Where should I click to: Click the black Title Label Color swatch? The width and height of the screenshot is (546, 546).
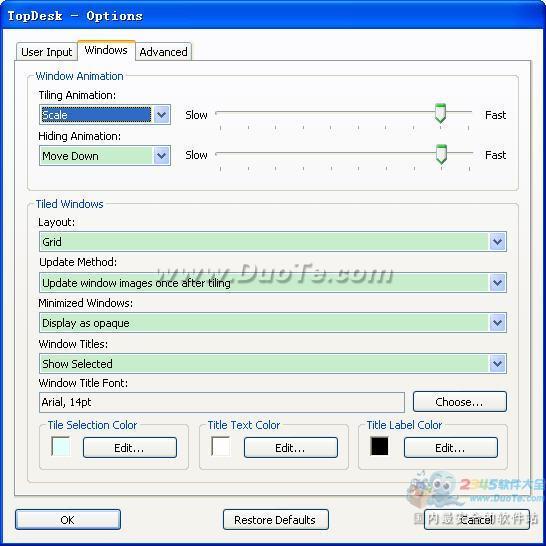[380, 446]
